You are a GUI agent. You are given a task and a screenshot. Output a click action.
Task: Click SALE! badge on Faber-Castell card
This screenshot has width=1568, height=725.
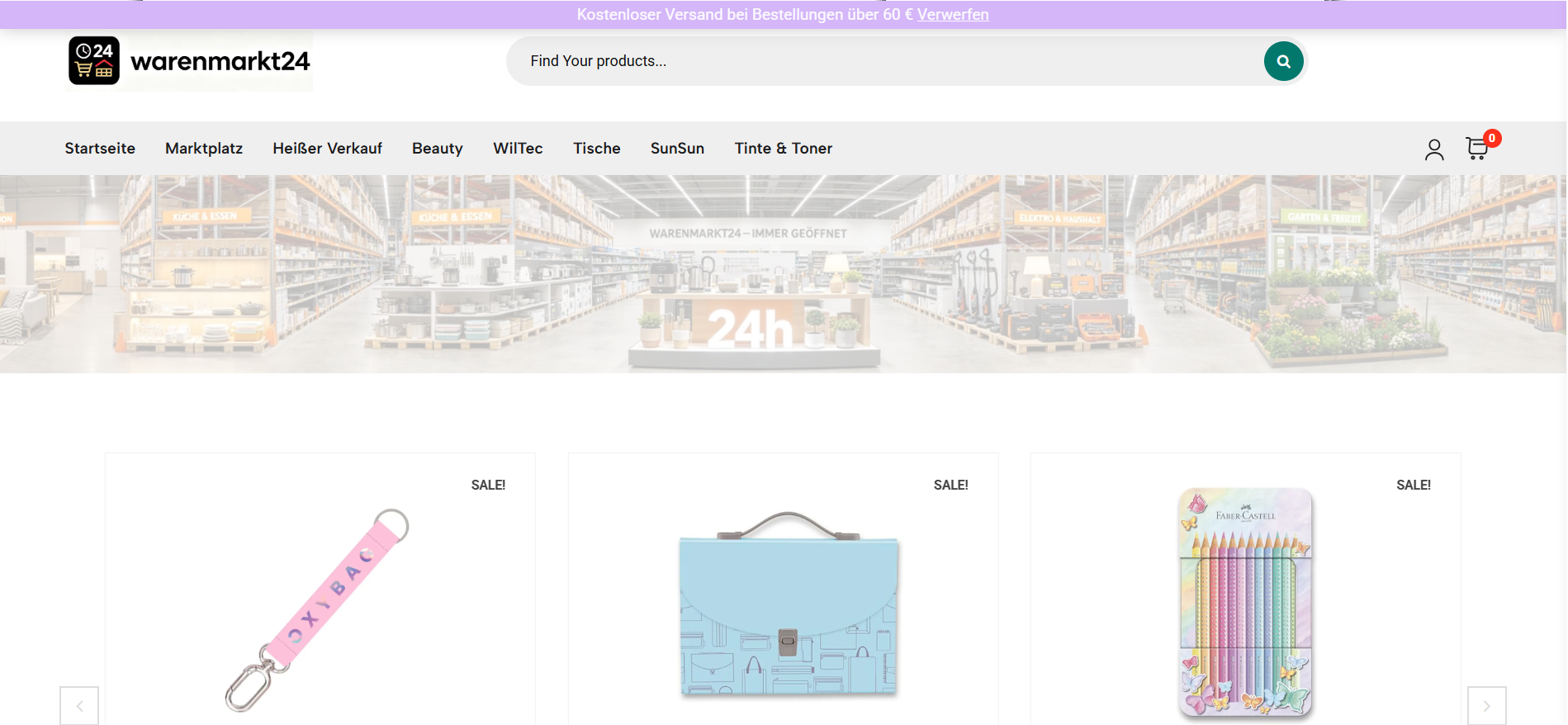click(x=1414, y=486)
